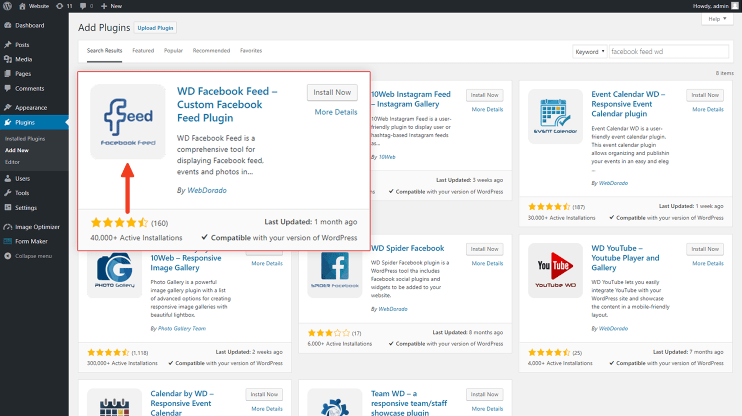Open WebDorado author link for Facebook Feed
Viewport: 742px width, 416px height.
point(207,190)
